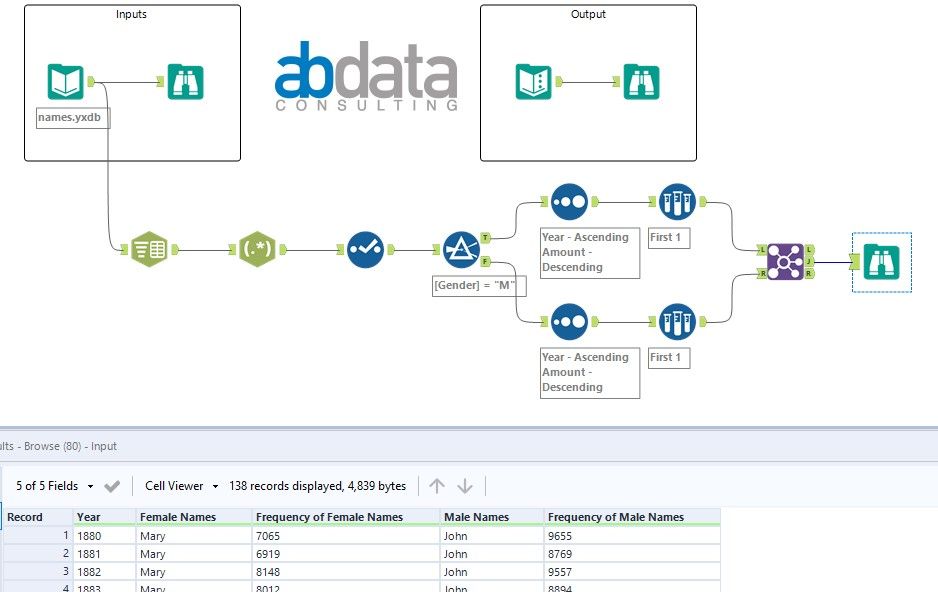Click the 138 records displayed status text
Screen dimensions: 938x592
(x=317, y=486)
